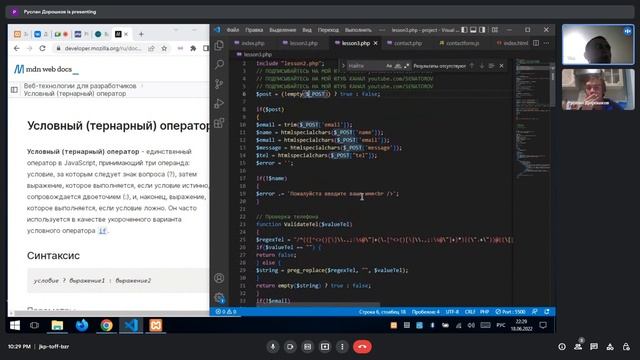
Task: Open a new Chrome tab with the plus button
Action: pyautogui.click(x=141, y=34)
